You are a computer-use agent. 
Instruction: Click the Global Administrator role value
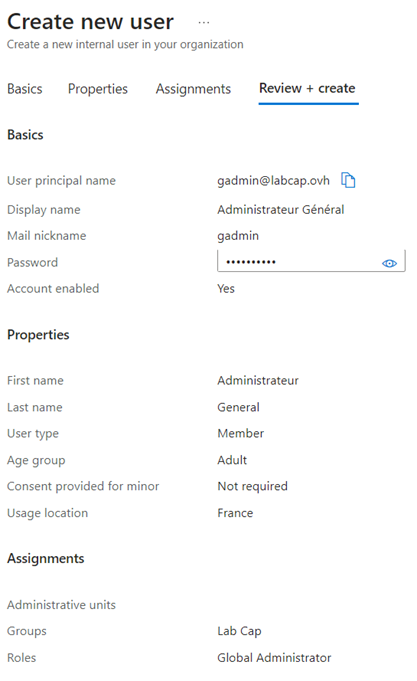274,658
